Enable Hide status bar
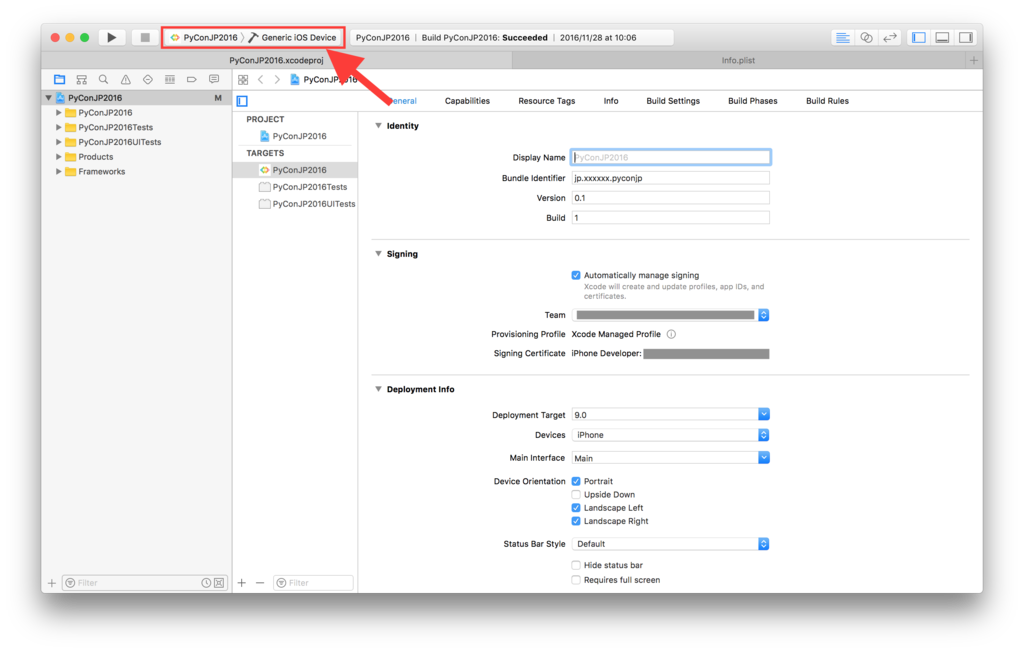1024x652 pixels. pos(576,565)
